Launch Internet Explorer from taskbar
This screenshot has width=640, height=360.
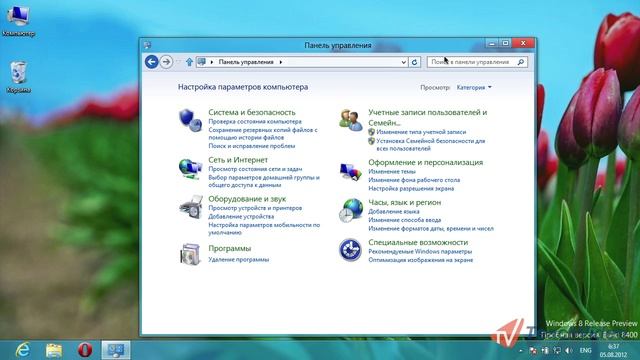[23, 350]
